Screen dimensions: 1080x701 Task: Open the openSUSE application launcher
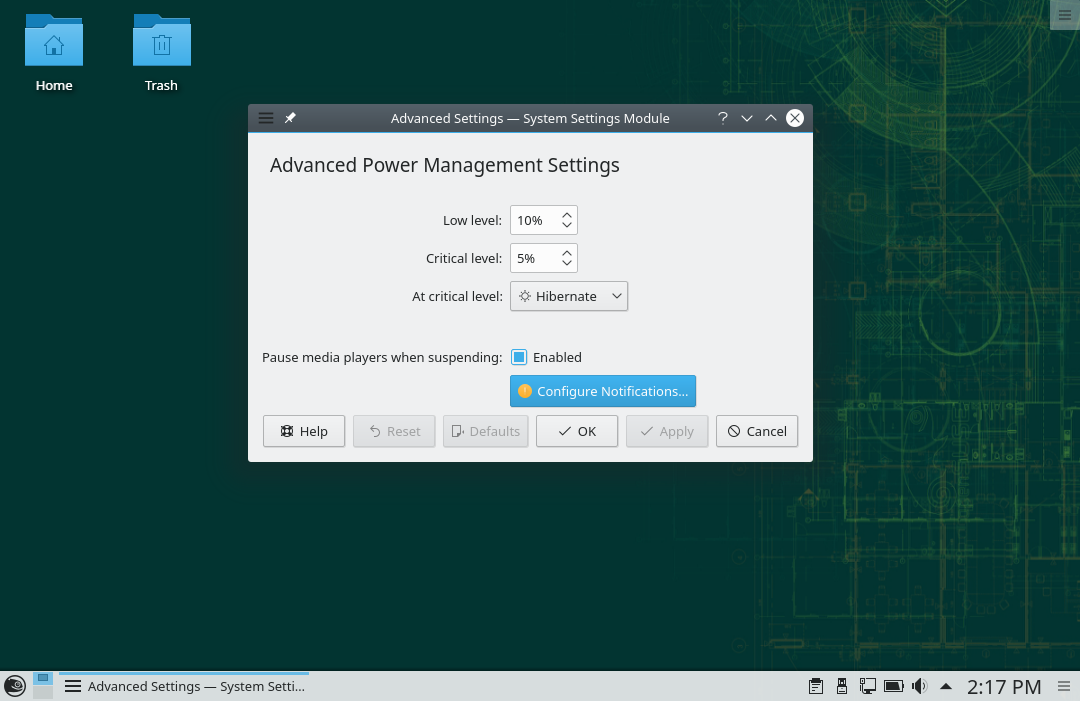pyautogui.click(x=14, y=686)
